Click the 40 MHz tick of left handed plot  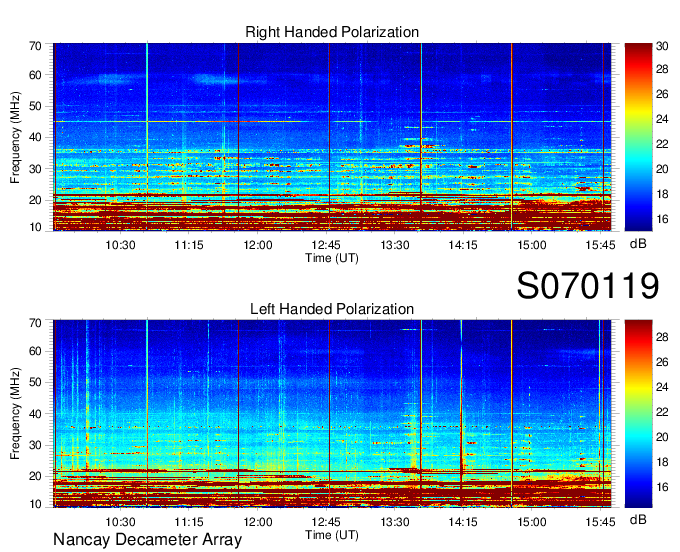pos(35,414)
